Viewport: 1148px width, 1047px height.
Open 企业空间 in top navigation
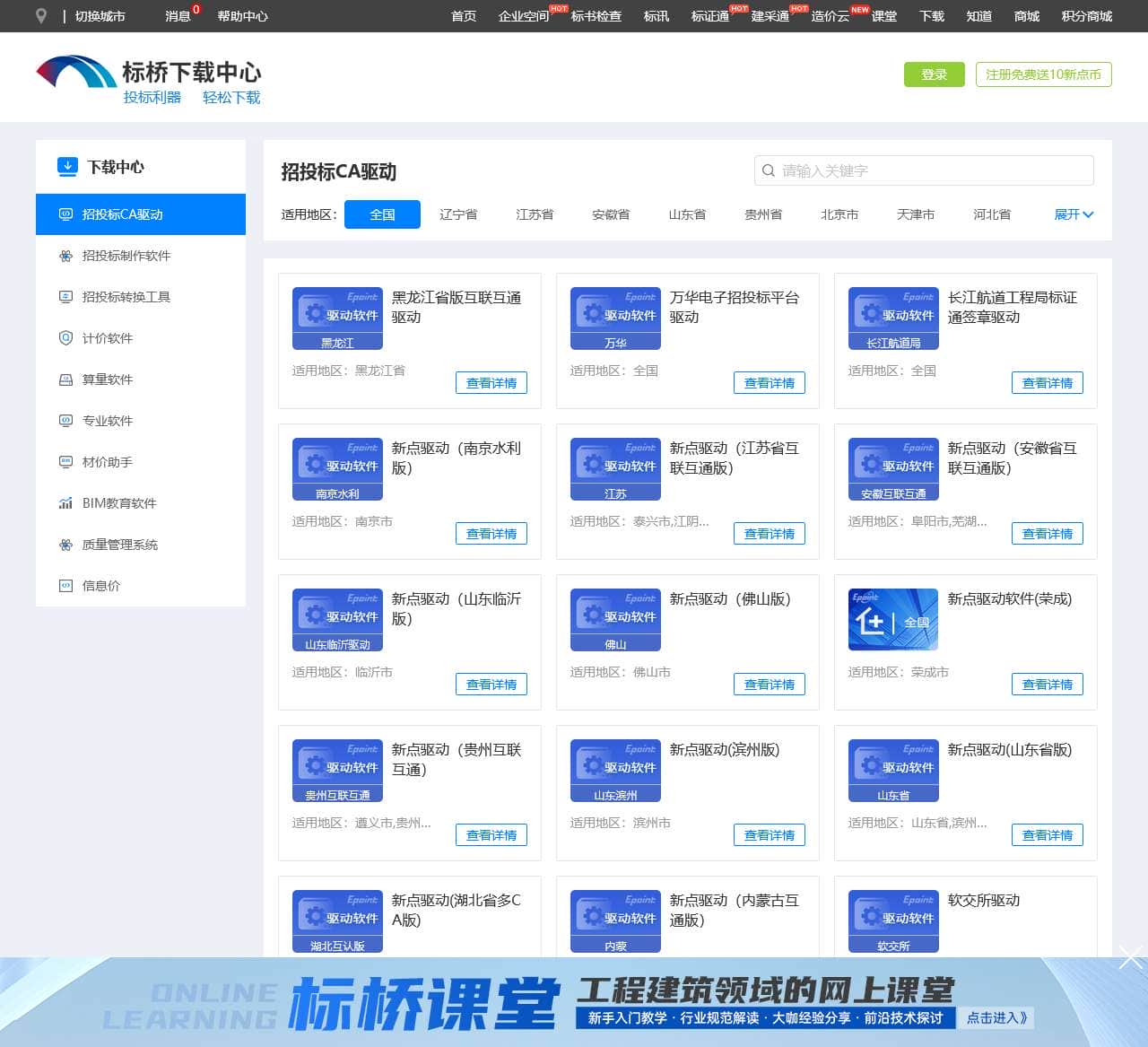tap(524, 16)
